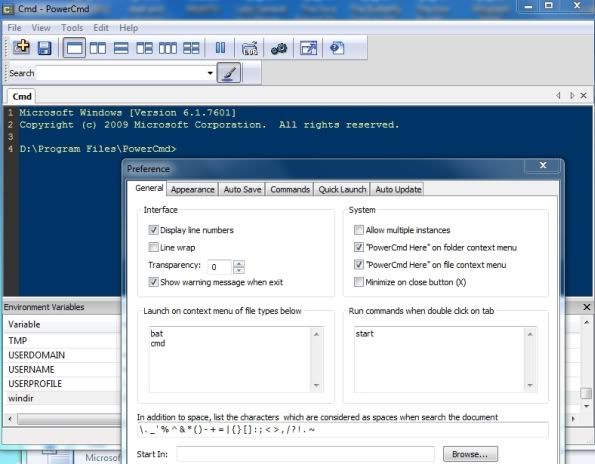Switch to the Commands tab
595x464 pixels.
tap(290, 189)
